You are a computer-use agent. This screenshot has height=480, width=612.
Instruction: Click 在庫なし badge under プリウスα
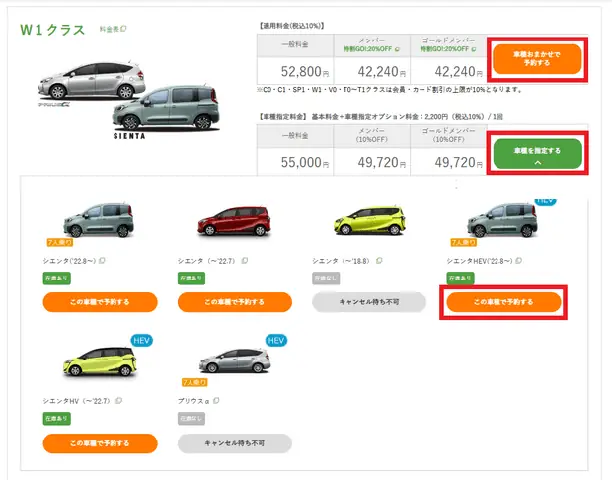[191, 419]
